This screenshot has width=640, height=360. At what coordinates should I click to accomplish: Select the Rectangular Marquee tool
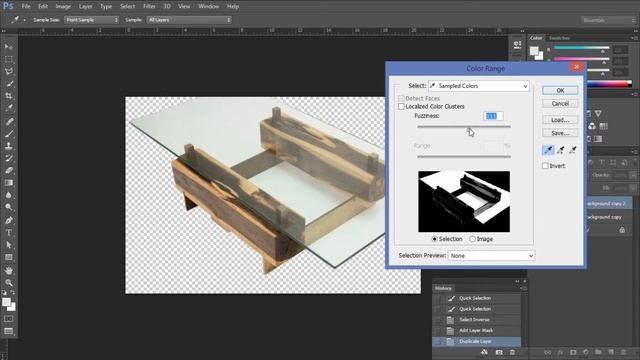pos(9,59)
